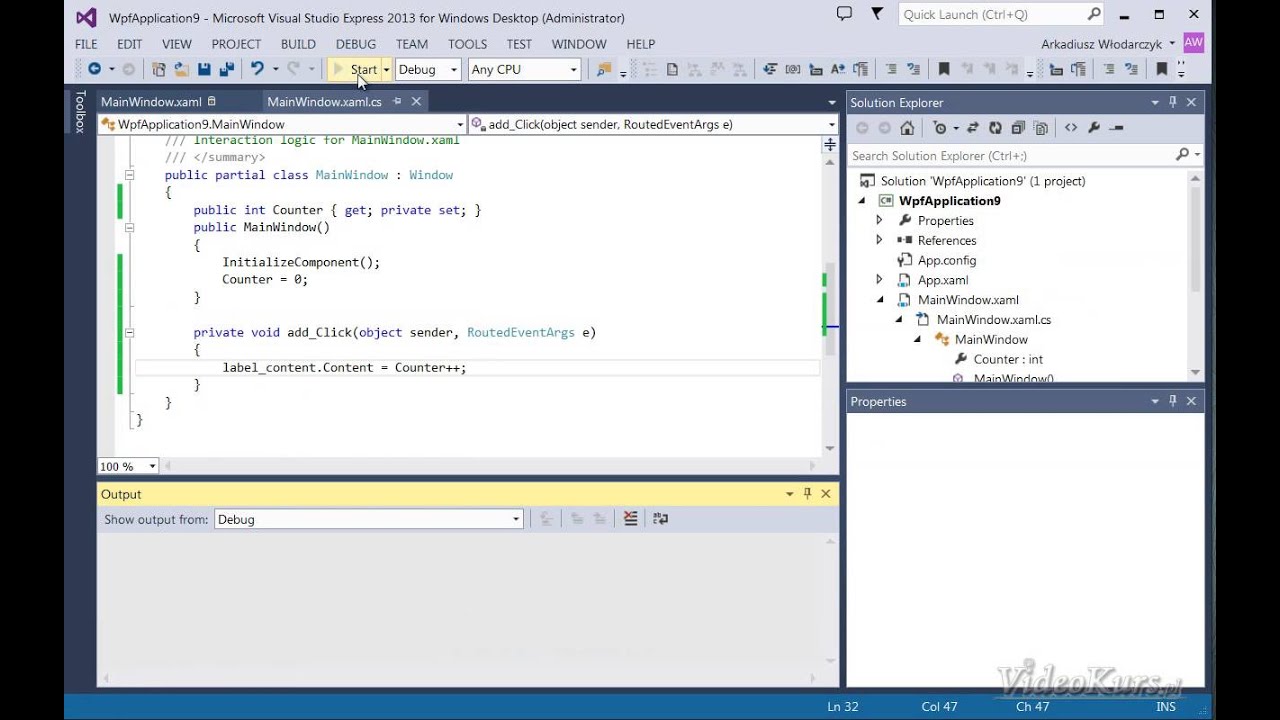The image size is (1280, 720).
Task: Open the BUILD menu
Action: coord(298,44)
